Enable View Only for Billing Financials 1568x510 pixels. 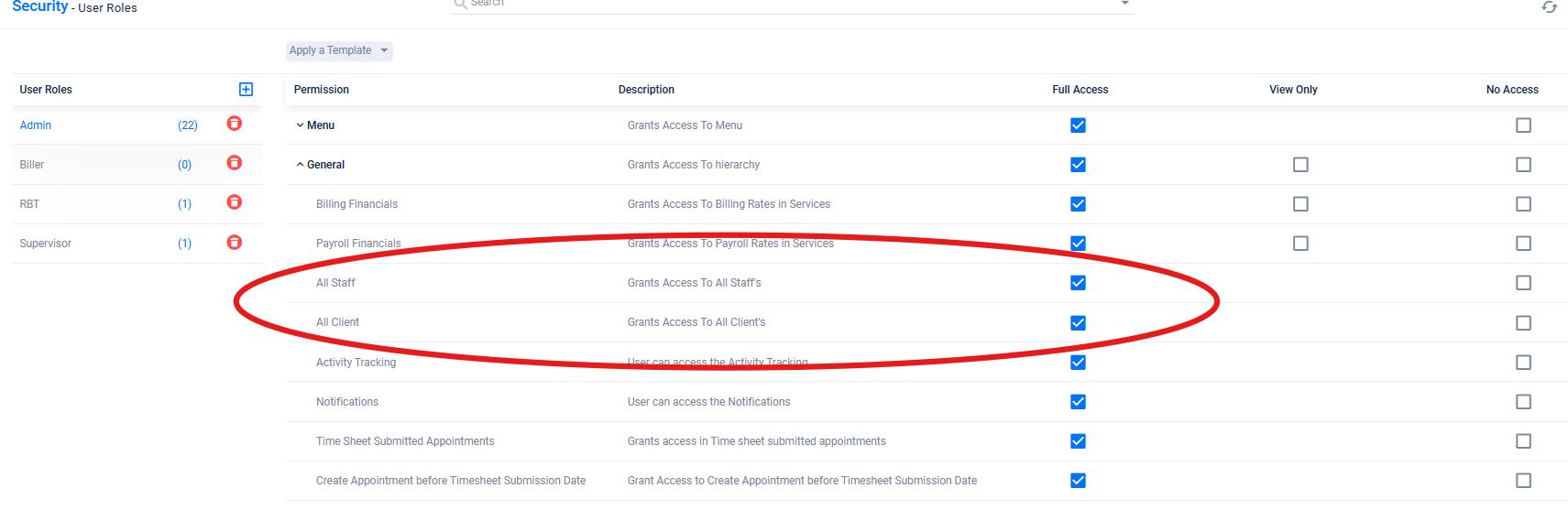(x=1300, y=204)
